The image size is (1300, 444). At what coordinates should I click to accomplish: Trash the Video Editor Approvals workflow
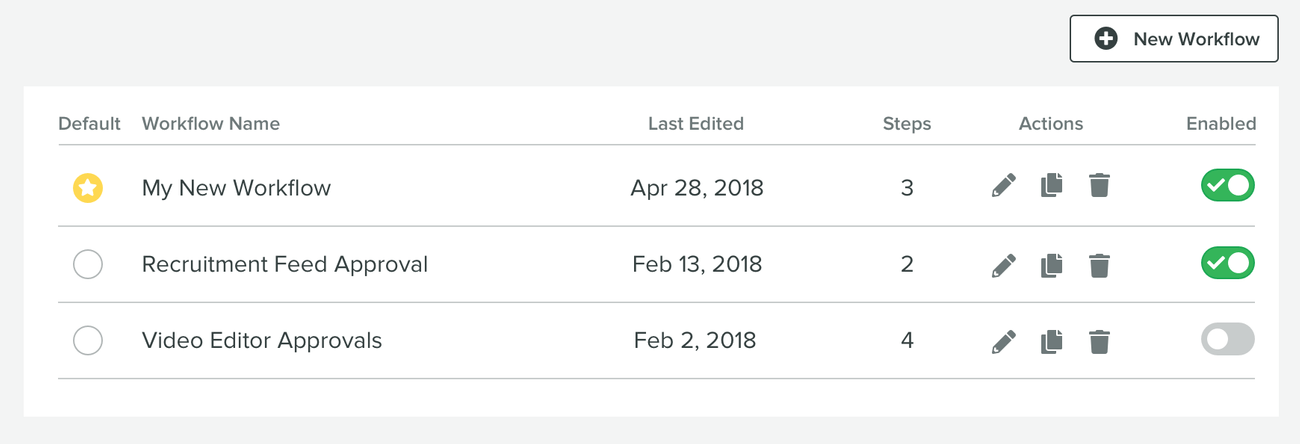tap(1099, 341)
